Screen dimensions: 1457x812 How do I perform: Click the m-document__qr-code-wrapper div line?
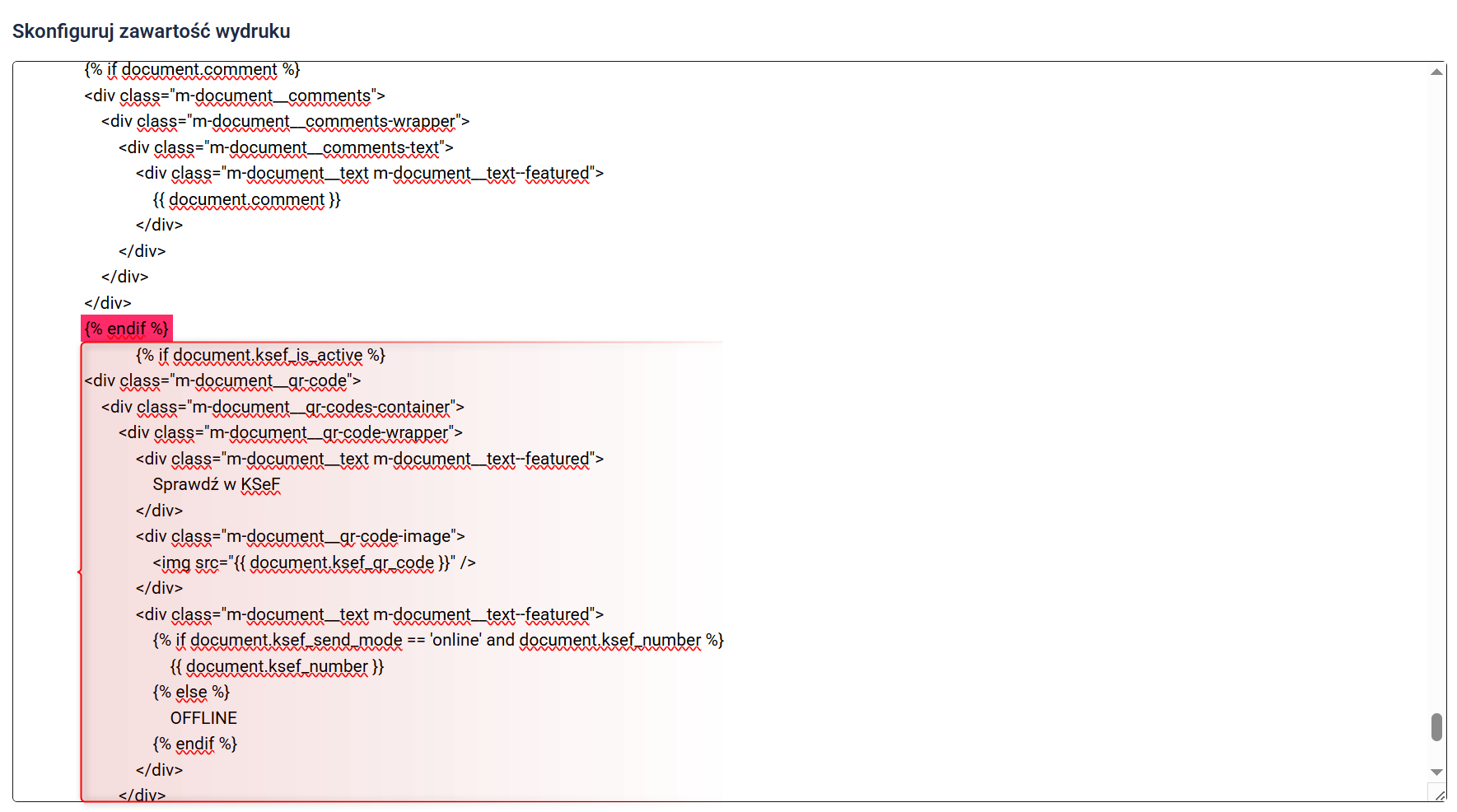tap(290, 432)
